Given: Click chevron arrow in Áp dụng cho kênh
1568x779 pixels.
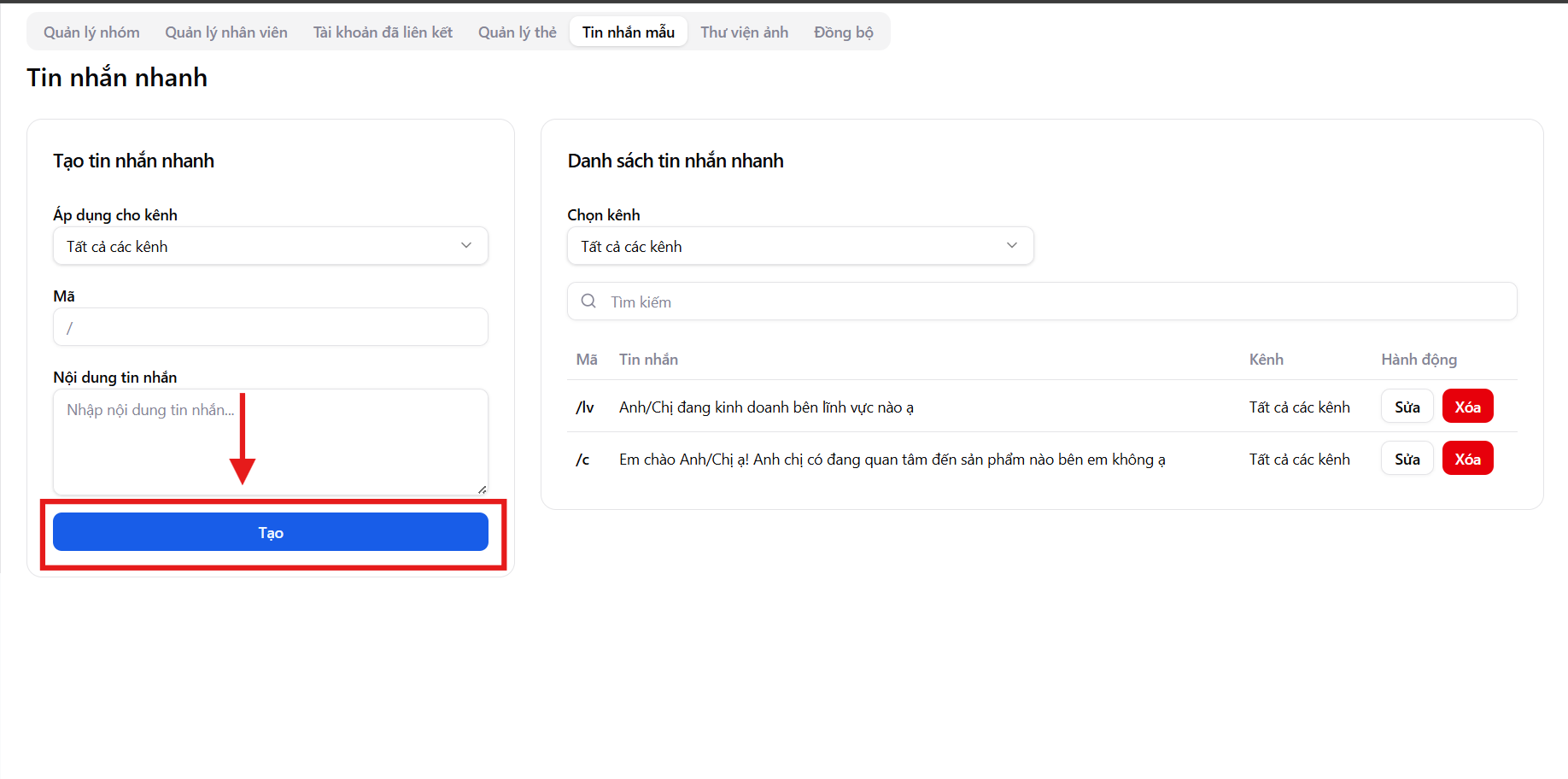Looking at the screenshot, I should click(x=466, y=246).
